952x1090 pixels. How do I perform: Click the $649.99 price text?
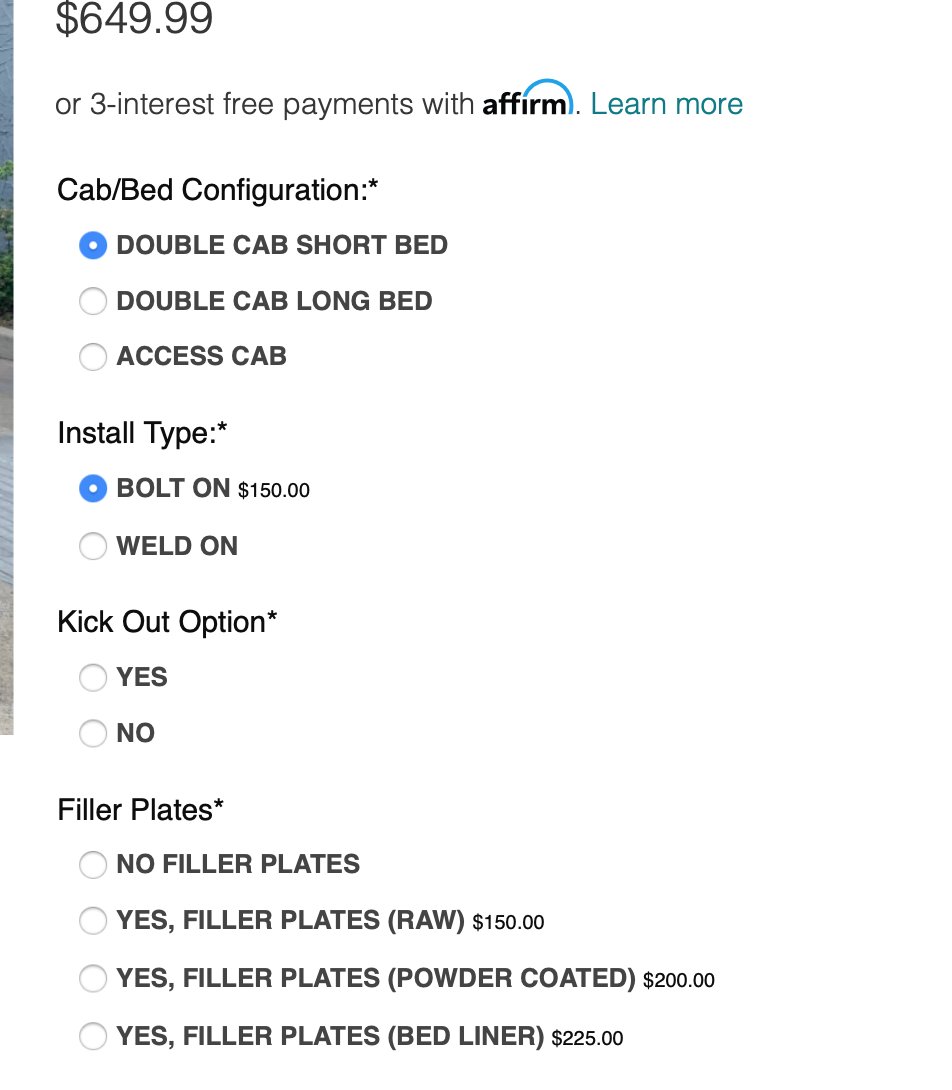tap(134, 19)
